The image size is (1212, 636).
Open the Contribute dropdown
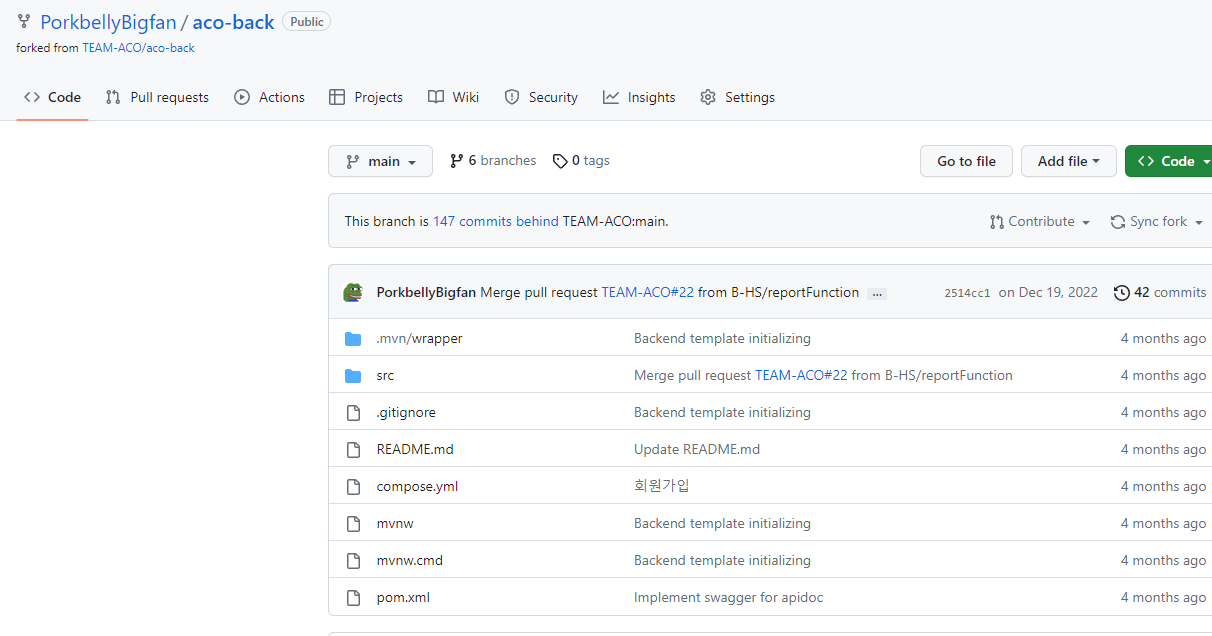[1040, 222]
